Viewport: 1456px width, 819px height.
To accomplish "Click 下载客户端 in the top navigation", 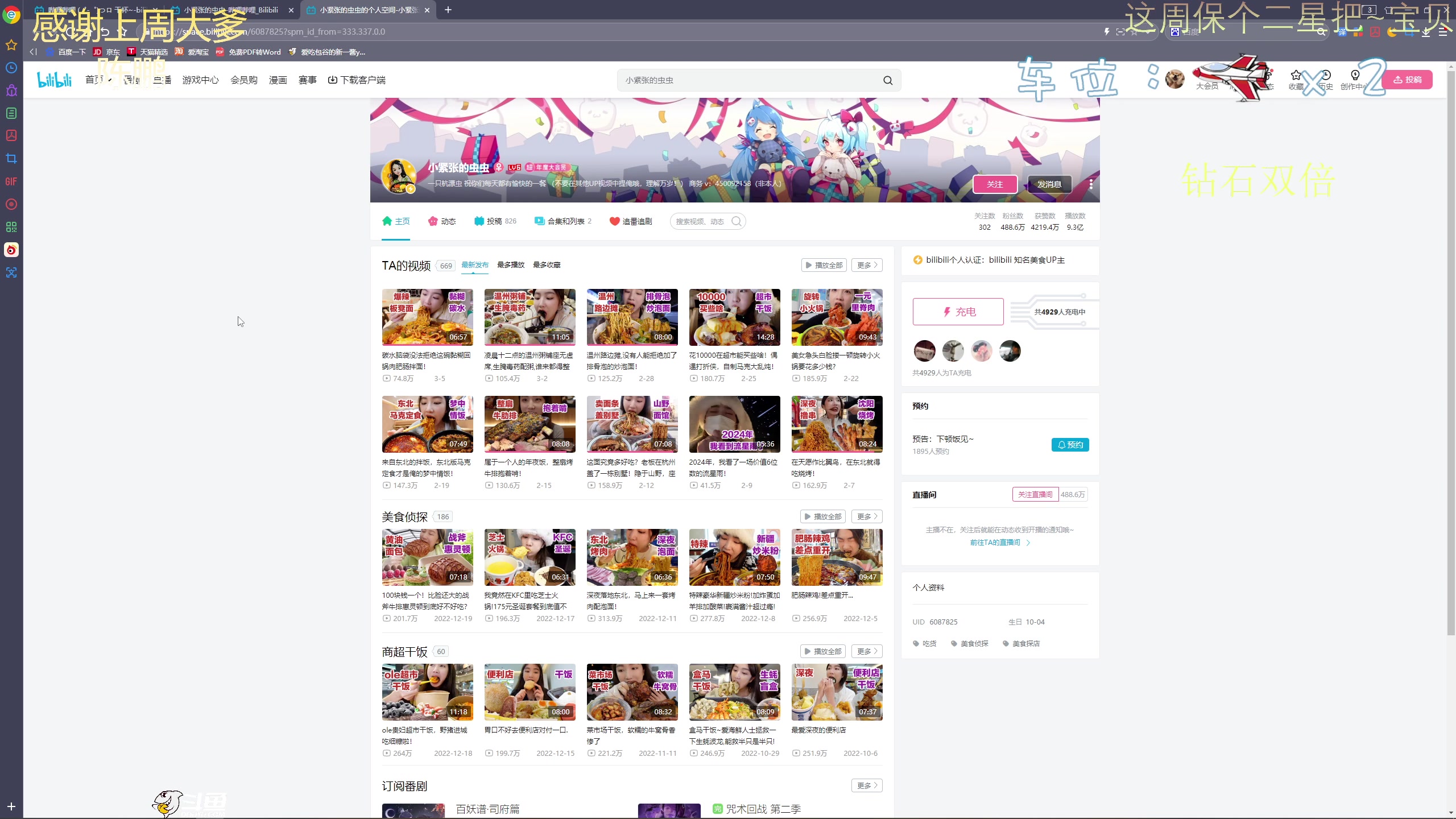I will pos(357,80).
